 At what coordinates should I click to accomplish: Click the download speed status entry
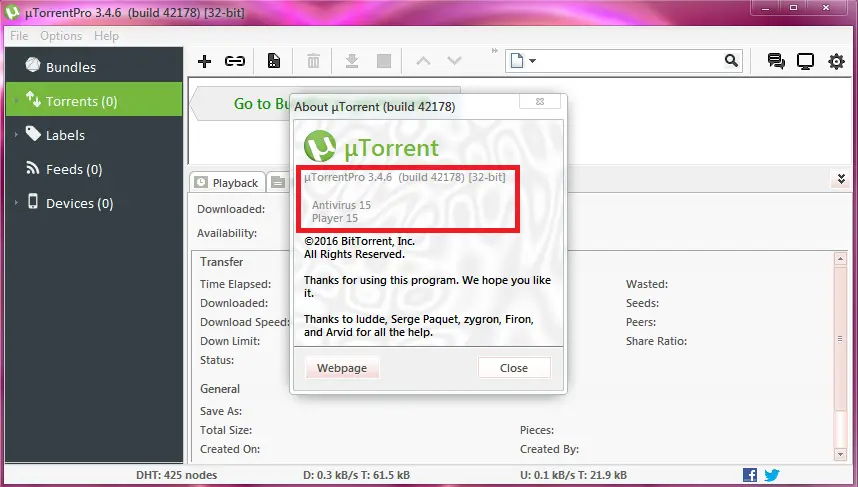click(356, 475)
